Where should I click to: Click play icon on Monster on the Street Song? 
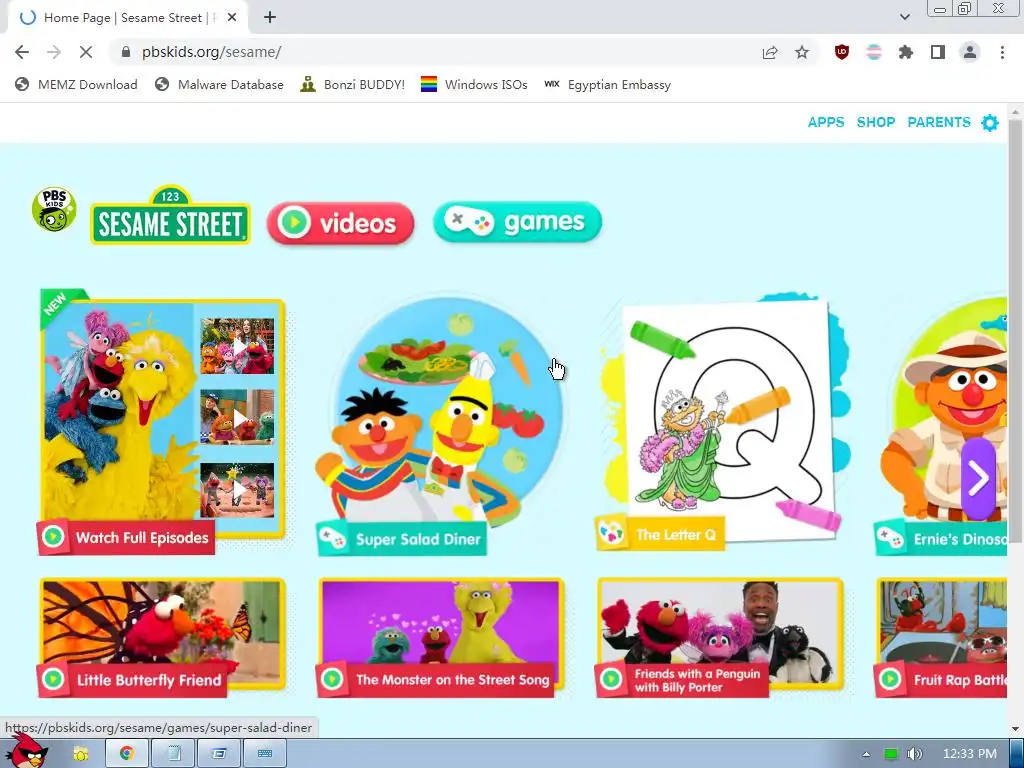point(332,679)
